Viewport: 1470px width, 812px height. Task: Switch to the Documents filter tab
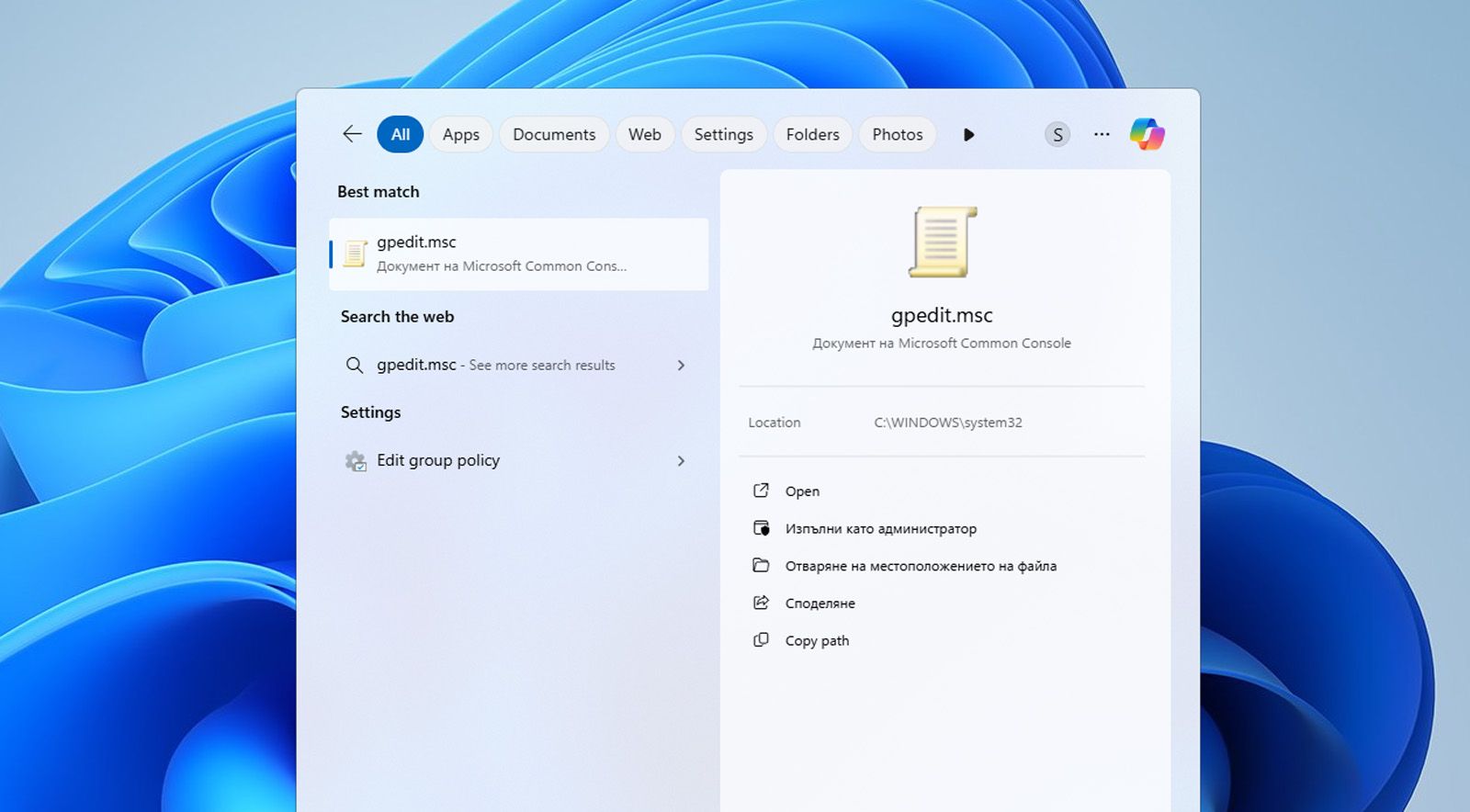pos(554,134)
